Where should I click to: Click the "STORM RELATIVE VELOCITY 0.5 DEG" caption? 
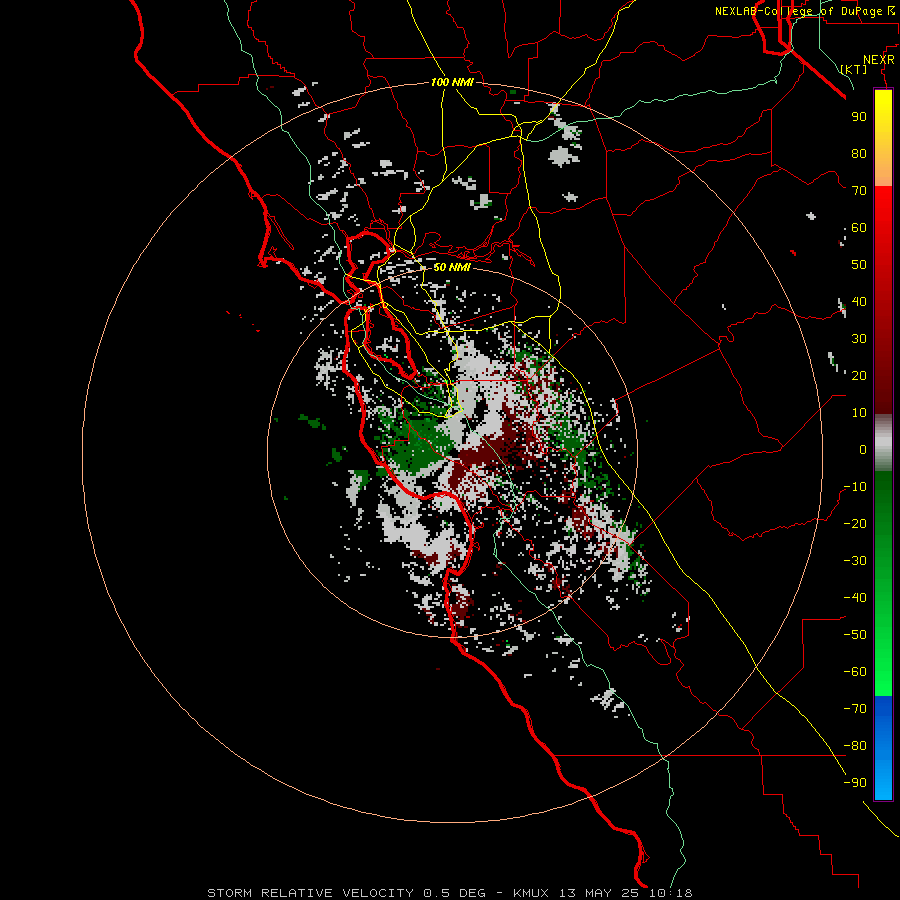pos(346,893)
